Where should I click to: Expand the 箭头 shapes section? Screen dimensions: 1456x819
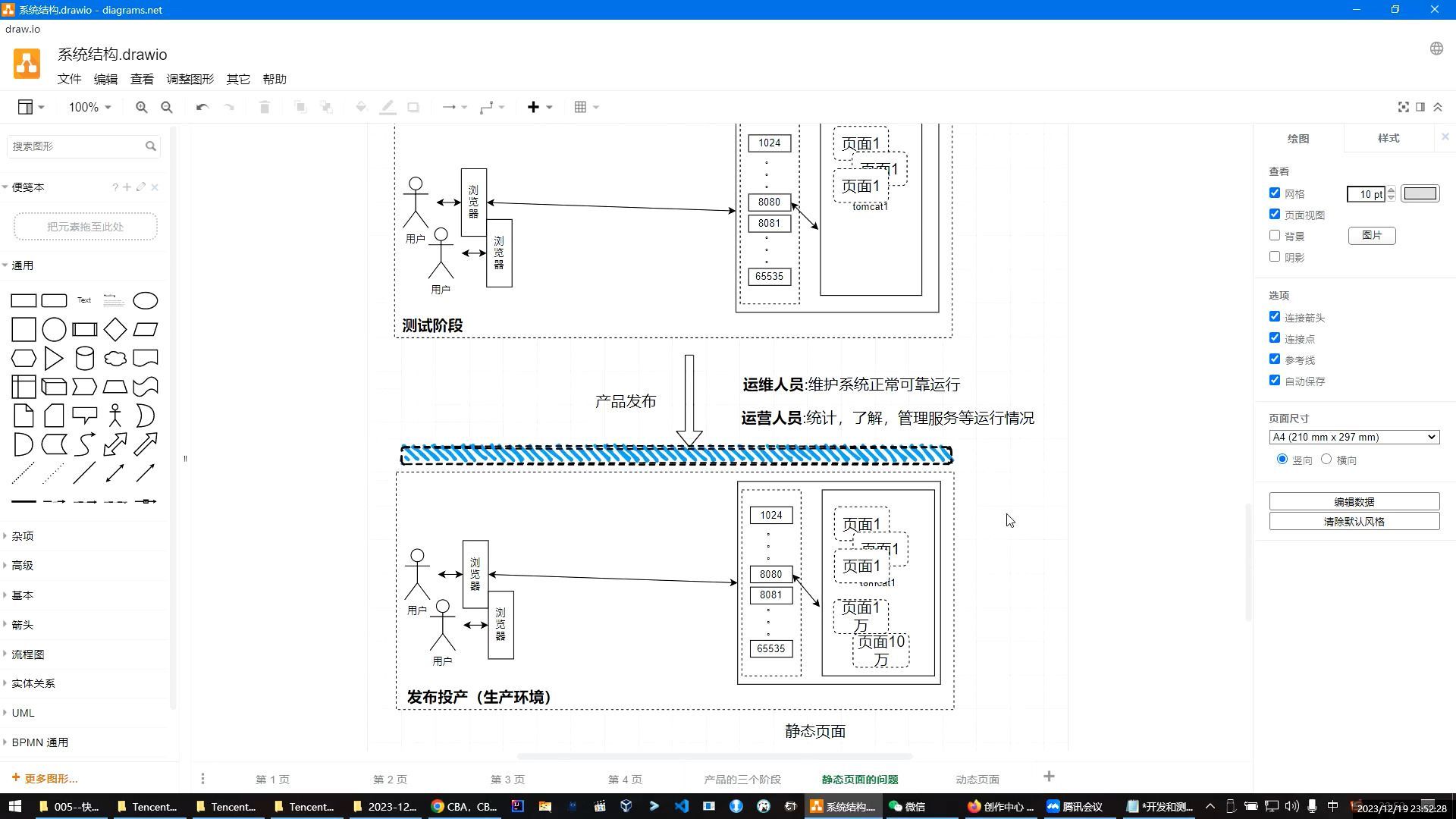23,625
